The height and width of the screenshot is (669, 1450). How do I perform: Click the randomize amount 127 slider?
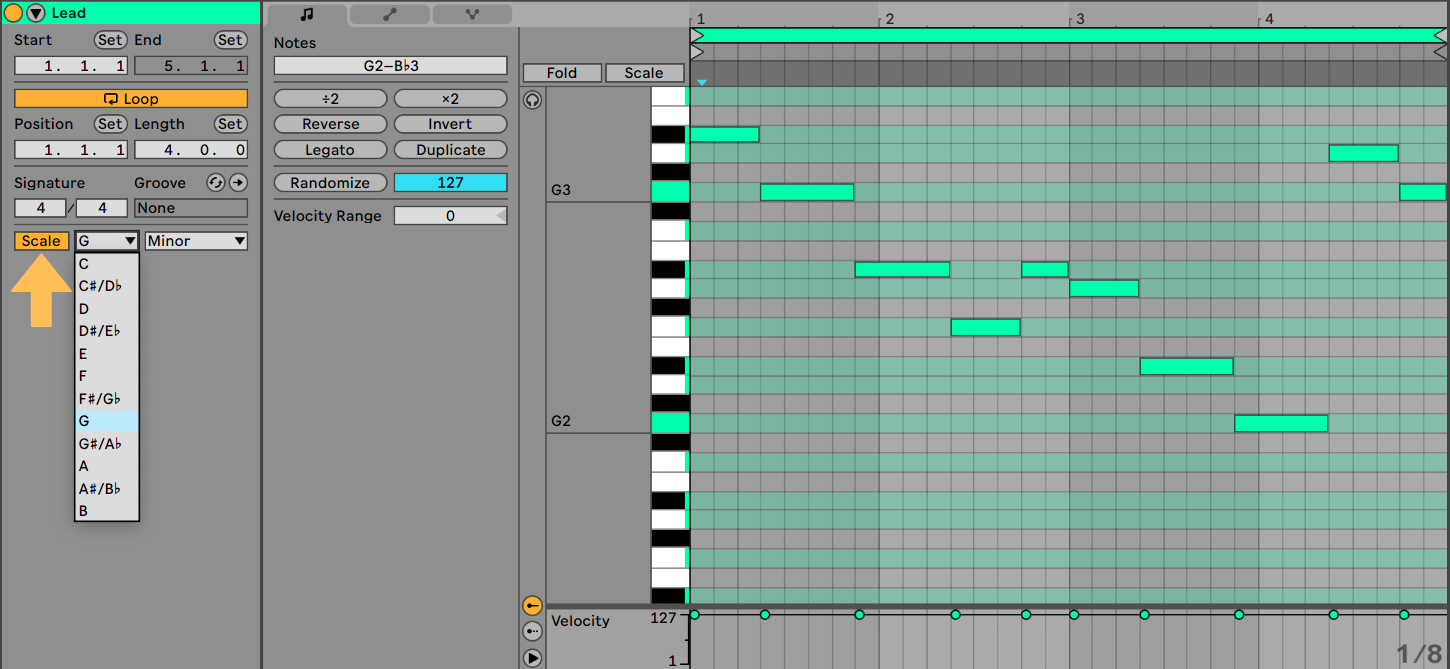pos(450,183)
